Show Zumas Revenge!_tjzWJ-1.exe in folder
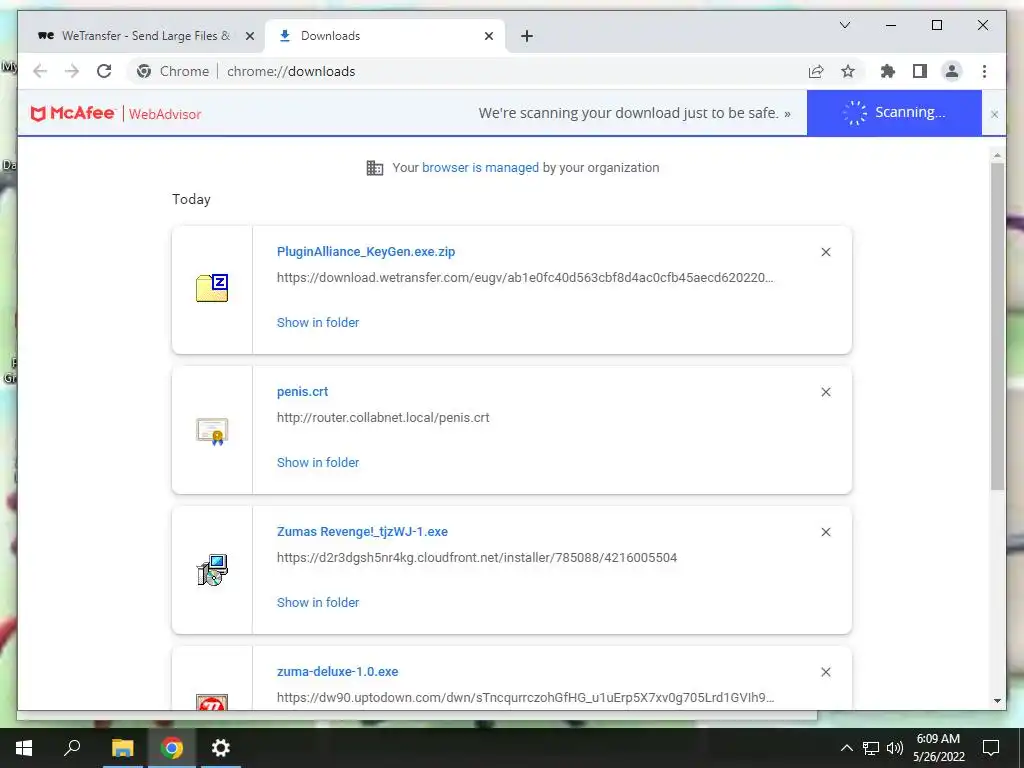The width and height of the screenshot is (1024, 768). [317, 602]
